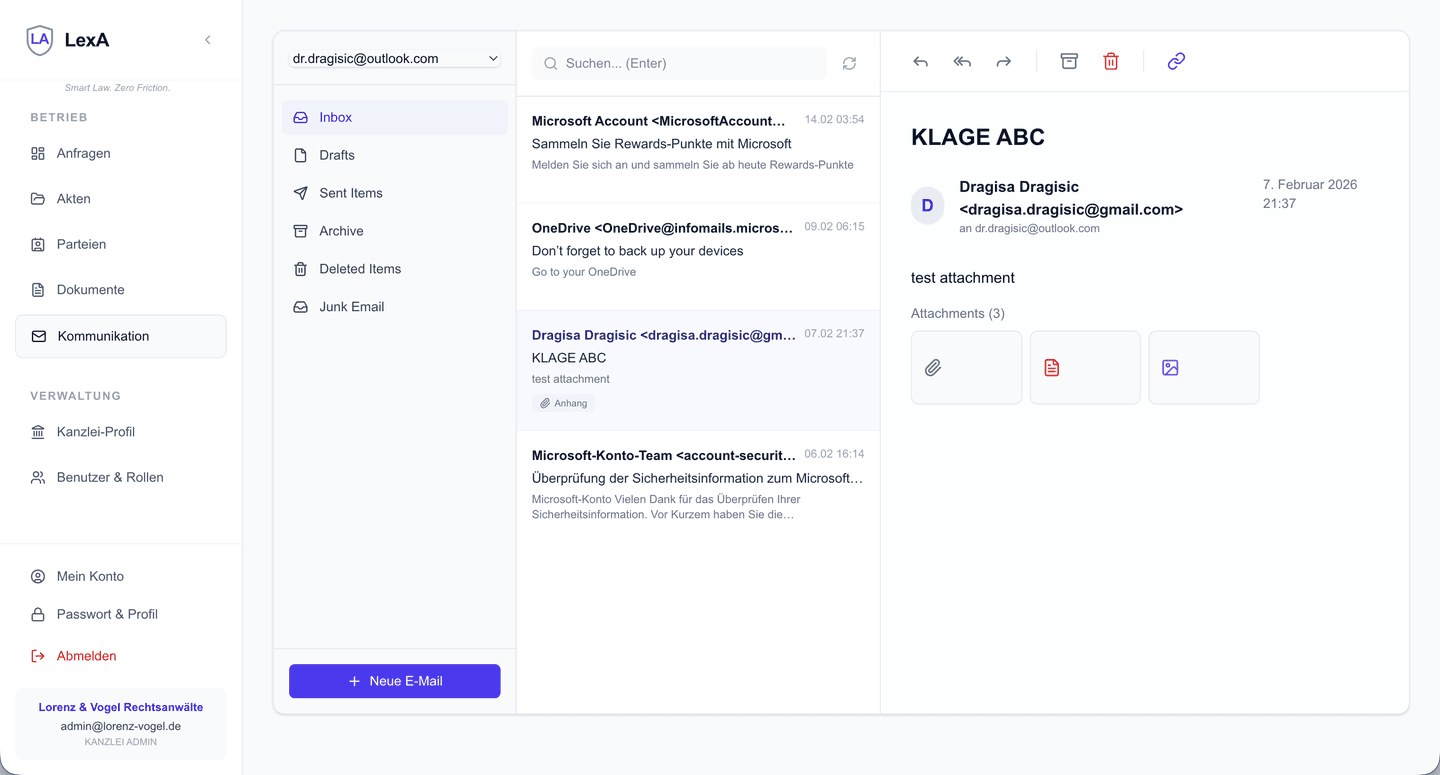Click the Neue E-Mail button
This screenshot has width=1440, height=775.
pos(394,680)
